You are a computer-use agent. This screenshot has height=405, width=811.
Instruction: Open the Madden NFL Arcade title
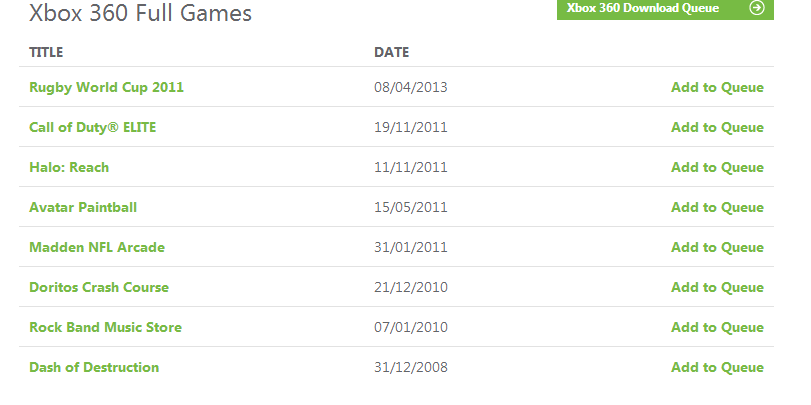(97, 247)
